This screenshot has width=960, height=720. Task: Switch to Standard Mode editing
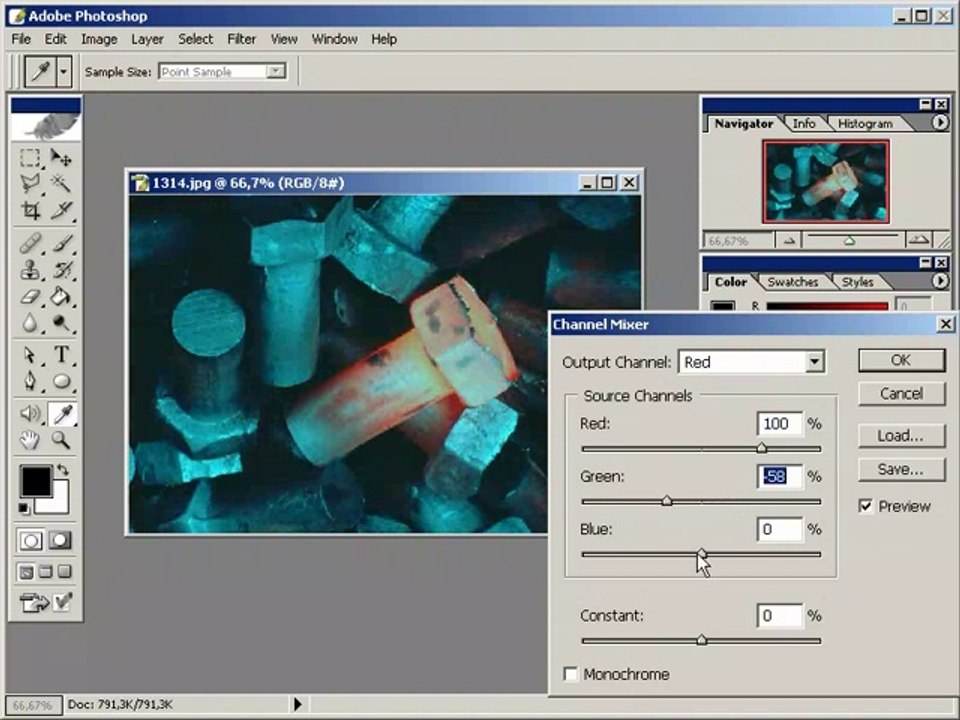[30, 541]
